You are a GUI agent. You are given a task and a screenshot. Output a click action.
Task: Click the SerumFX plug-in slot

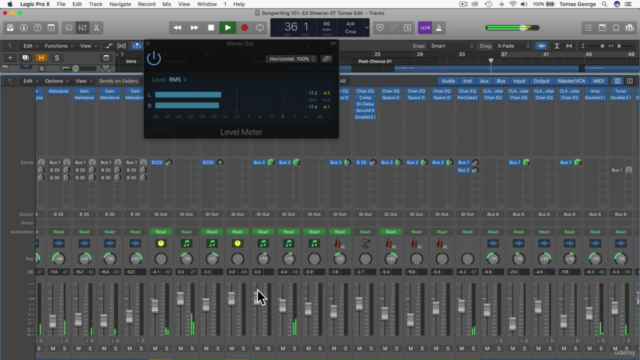(365, 111)
